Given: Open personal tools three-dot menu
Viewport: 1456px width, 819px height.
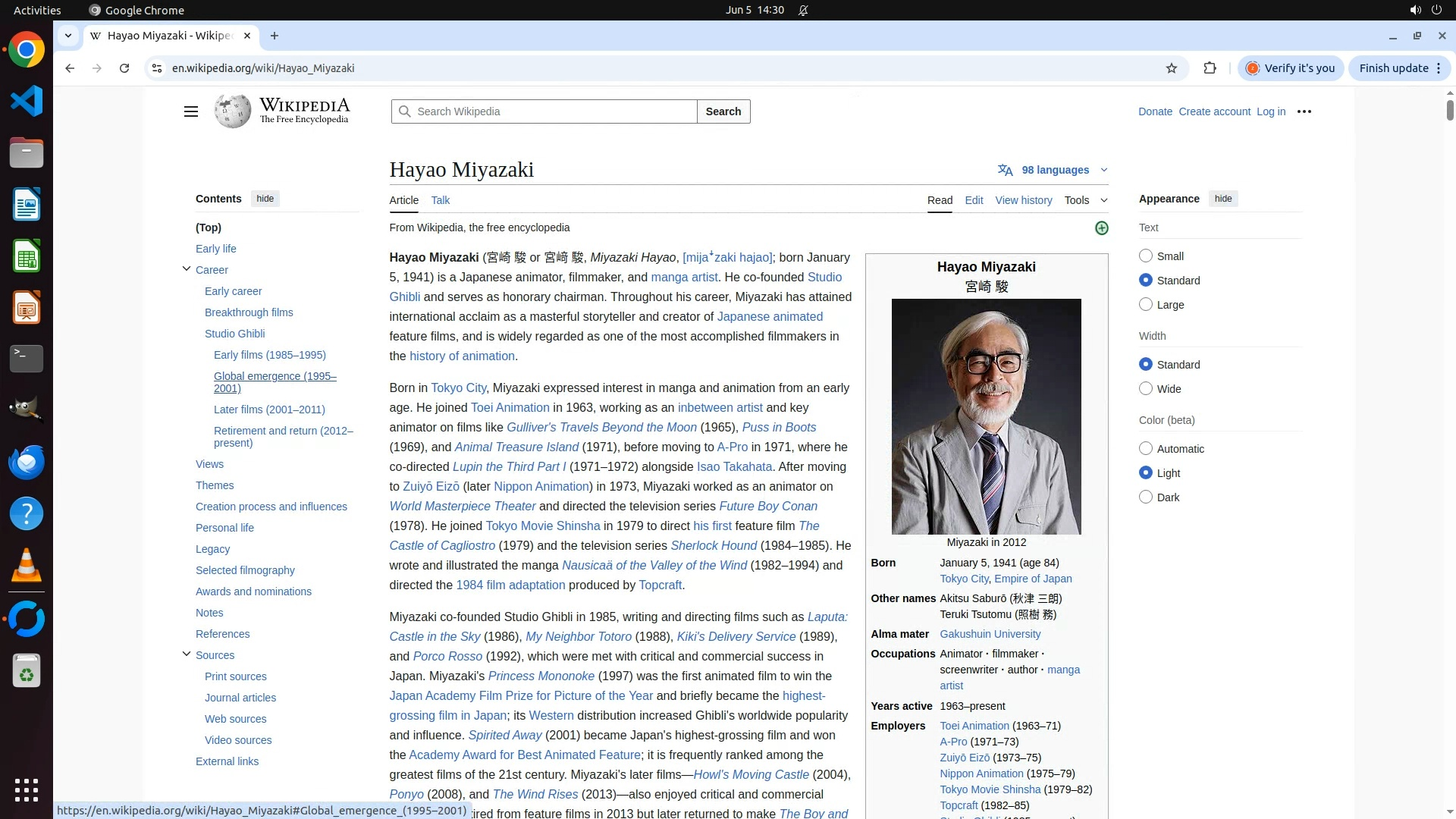Looking at the screenshot, I should (x=1304, y=111).
